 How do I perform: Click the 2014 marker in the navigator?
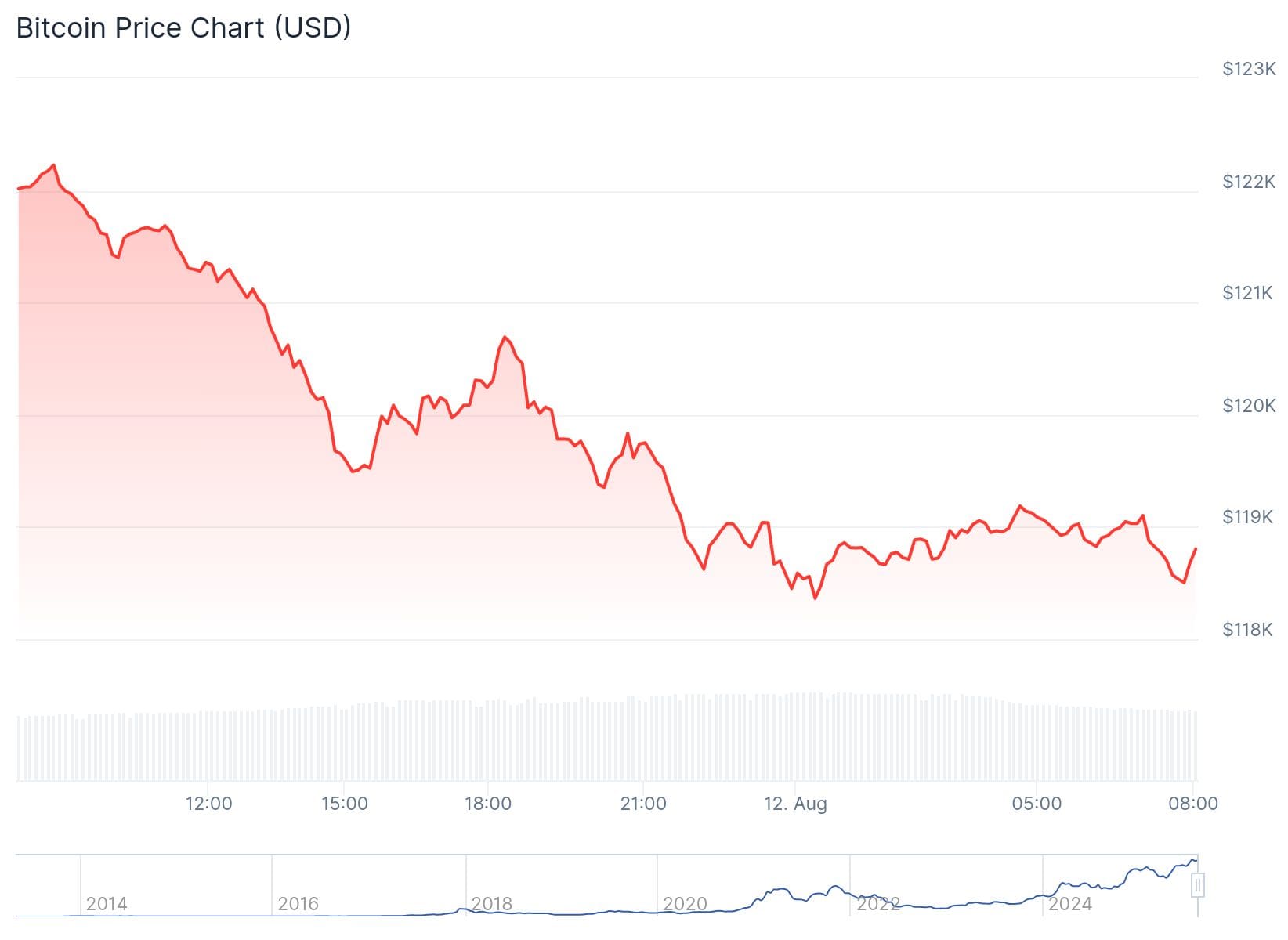click(107, 904)
